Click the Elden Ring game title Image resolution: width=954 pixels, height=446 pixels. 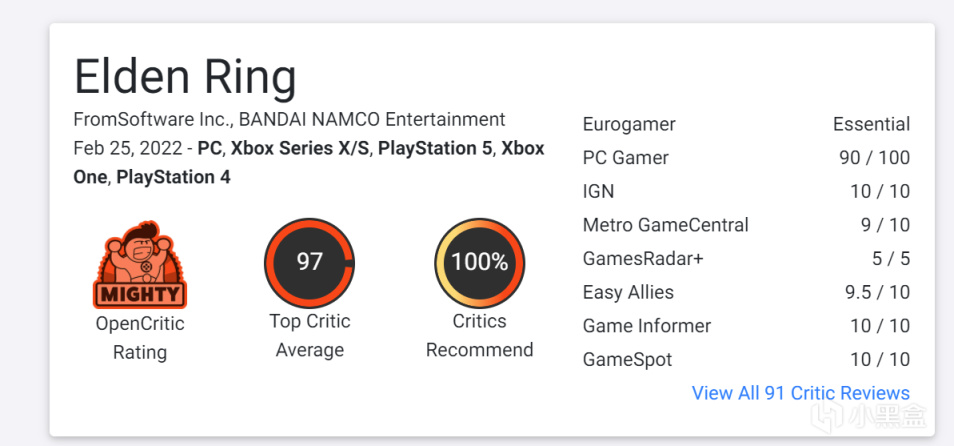click(x=186, y=77)
